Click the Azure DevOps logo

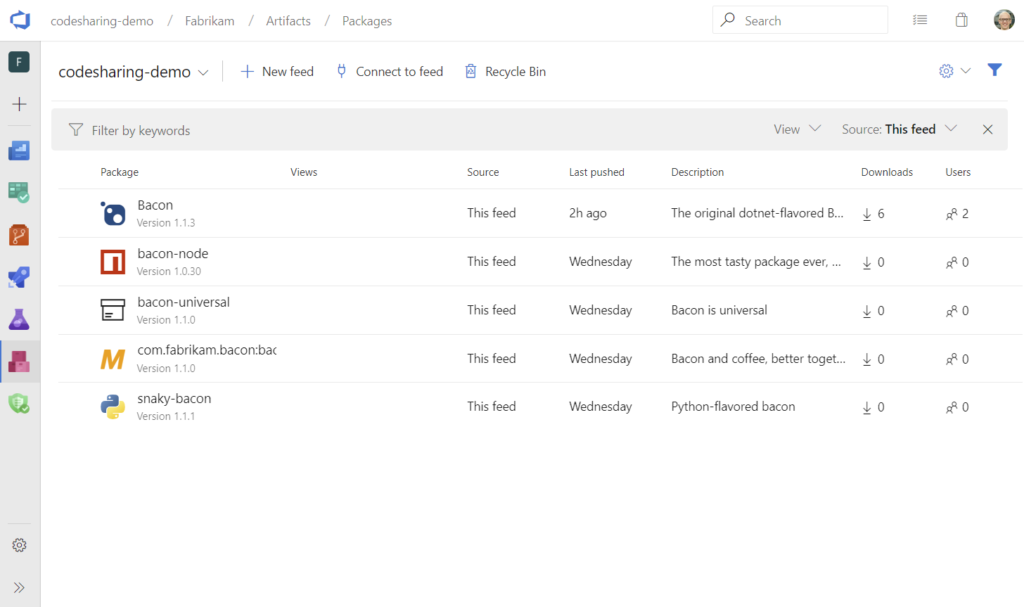click(x=20, y=20)
